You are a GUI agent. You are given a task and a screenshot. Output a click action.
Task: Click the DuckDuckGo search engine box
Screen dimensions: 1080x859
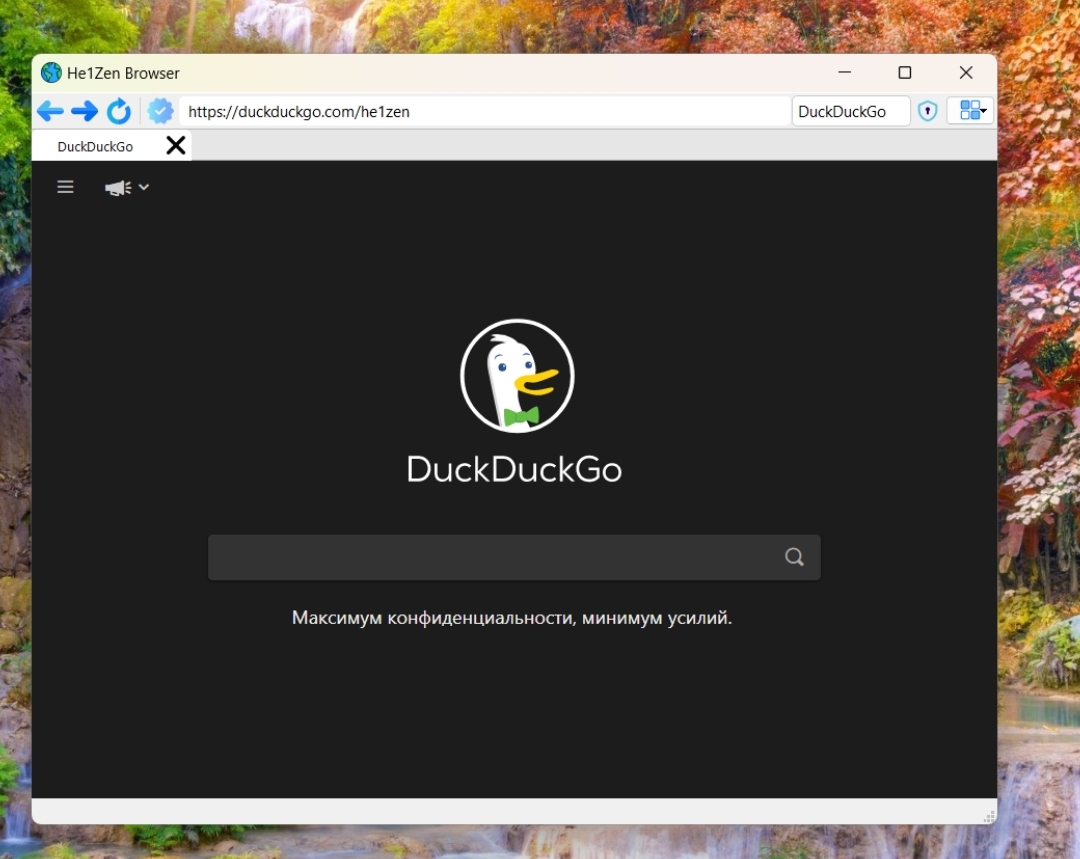(851, 112)
